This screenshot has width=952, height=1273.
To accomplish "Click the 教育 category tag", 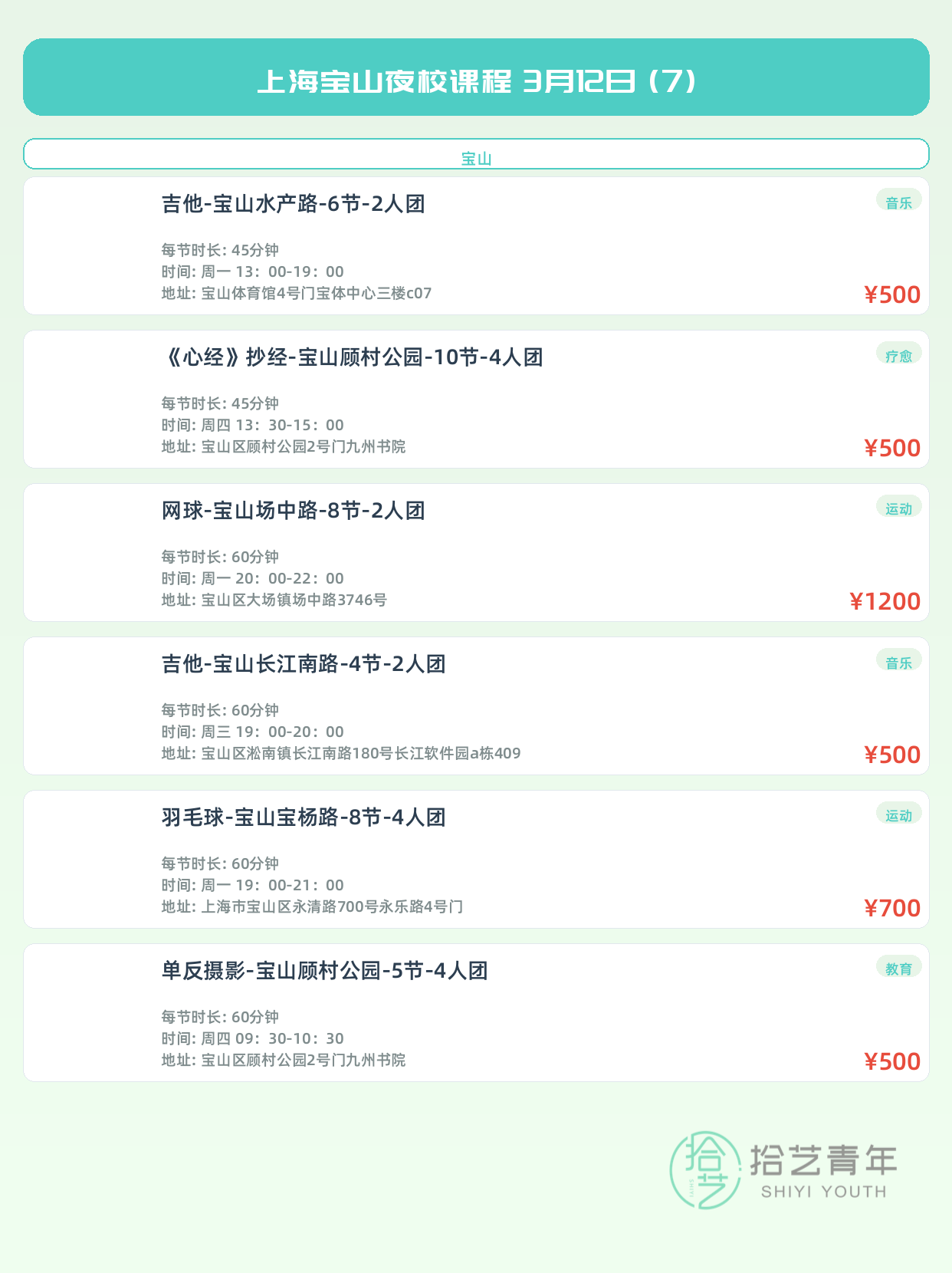I will [898, 969].
